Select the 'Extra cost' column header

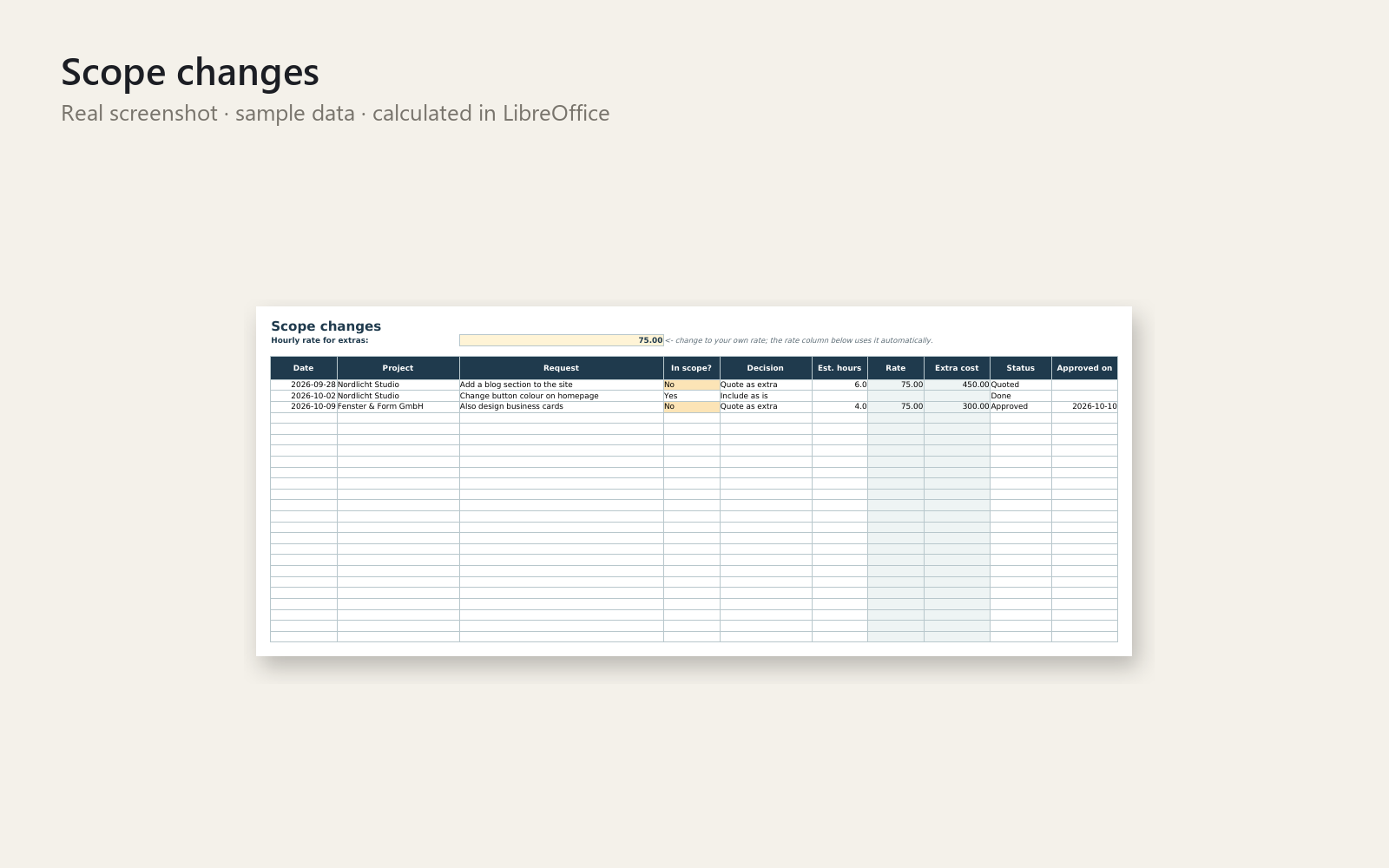[x=957, y=368]
